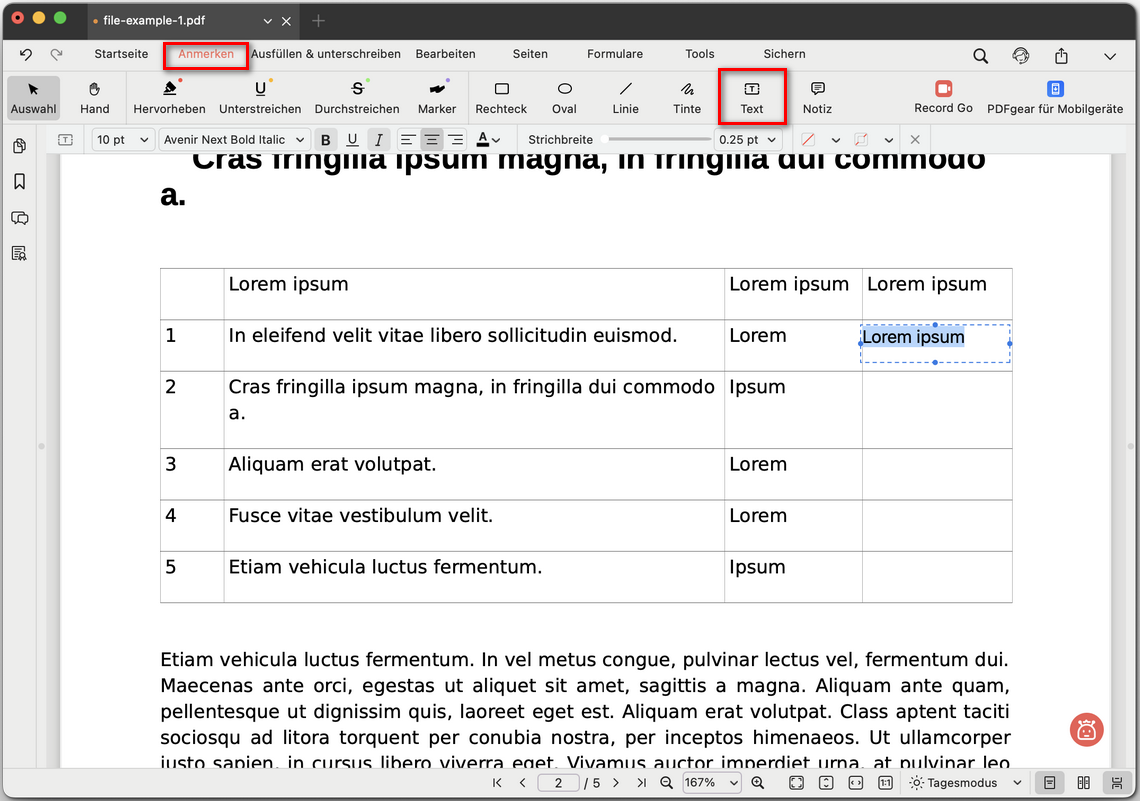1140x801 pixels.
Task: Choose the Rechteck shape tool
Action: tap(501, 97)
